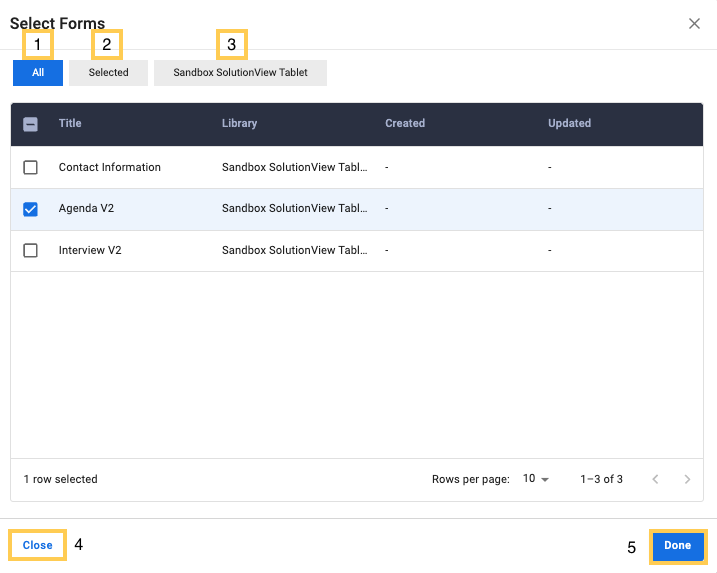Switch to the All filter tab
The width and height of the screenshot is (717, 573).
tap(38, 73)
